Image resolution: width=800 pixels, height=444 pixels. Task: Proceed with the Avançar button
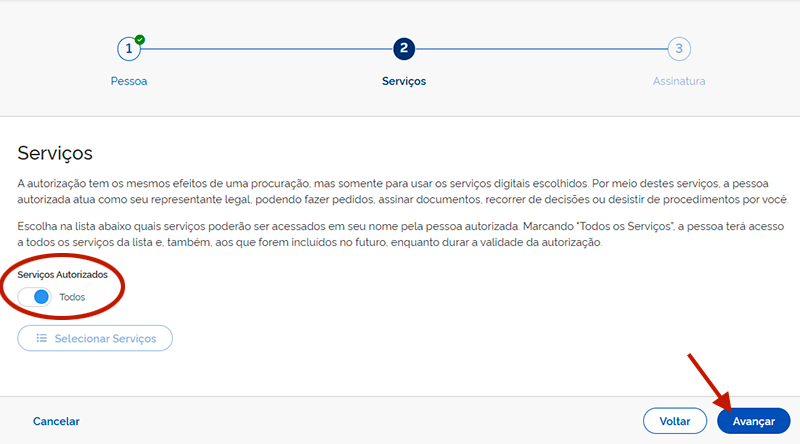tap(753, 421)
